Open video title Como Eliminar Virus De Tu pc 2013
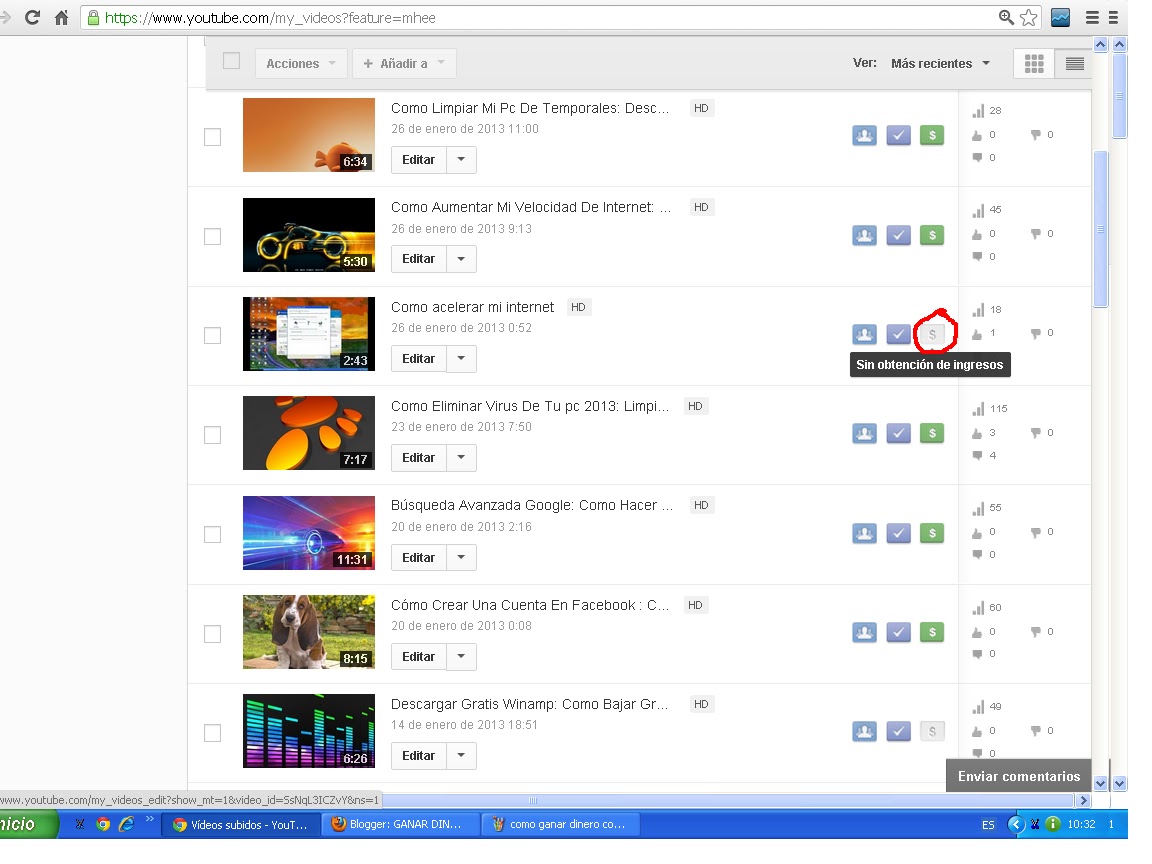Viewport: 1152px width, 864px height. (x=530, y=406)
